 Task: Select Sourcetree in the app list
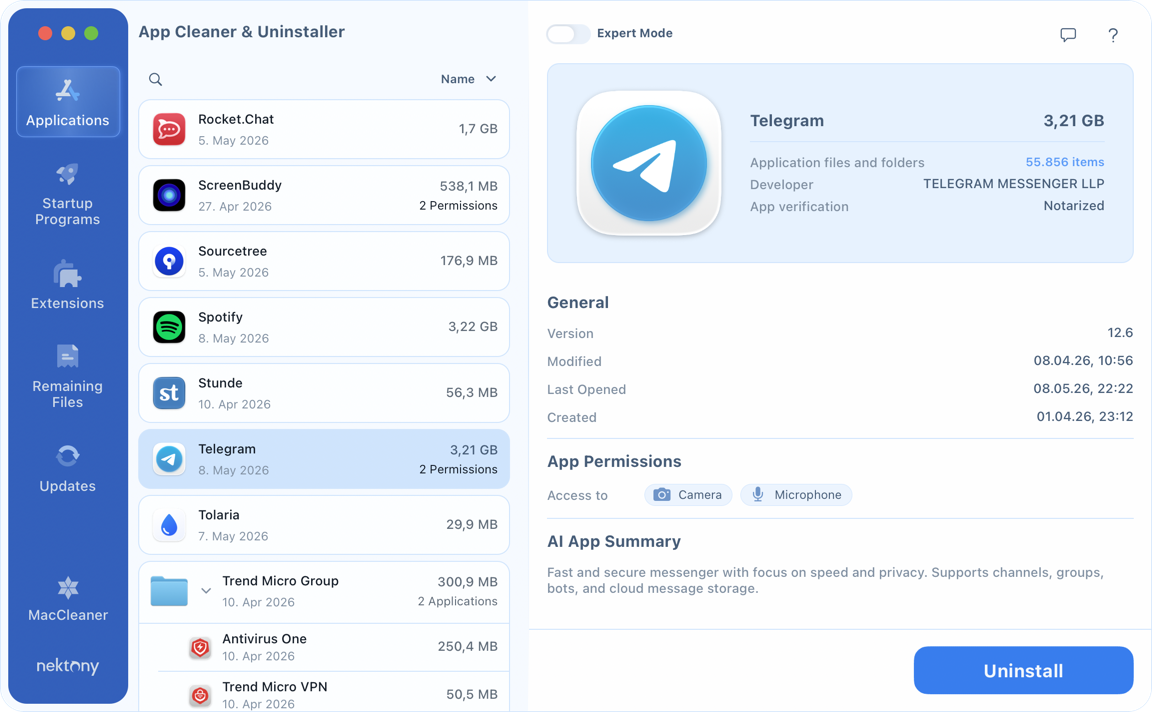tap(324, 261)
